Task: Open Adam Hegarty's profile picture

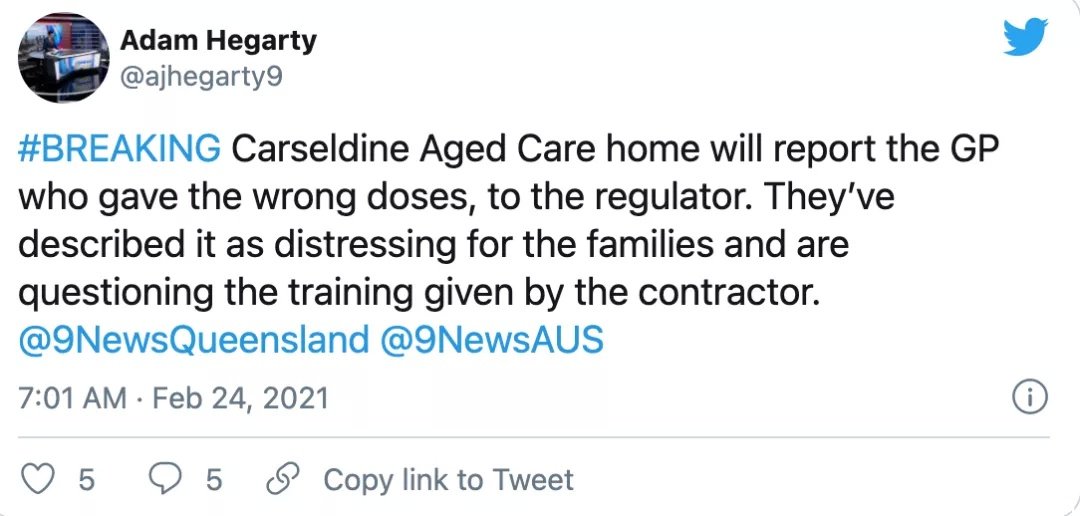Action: (x=63, y=57)
